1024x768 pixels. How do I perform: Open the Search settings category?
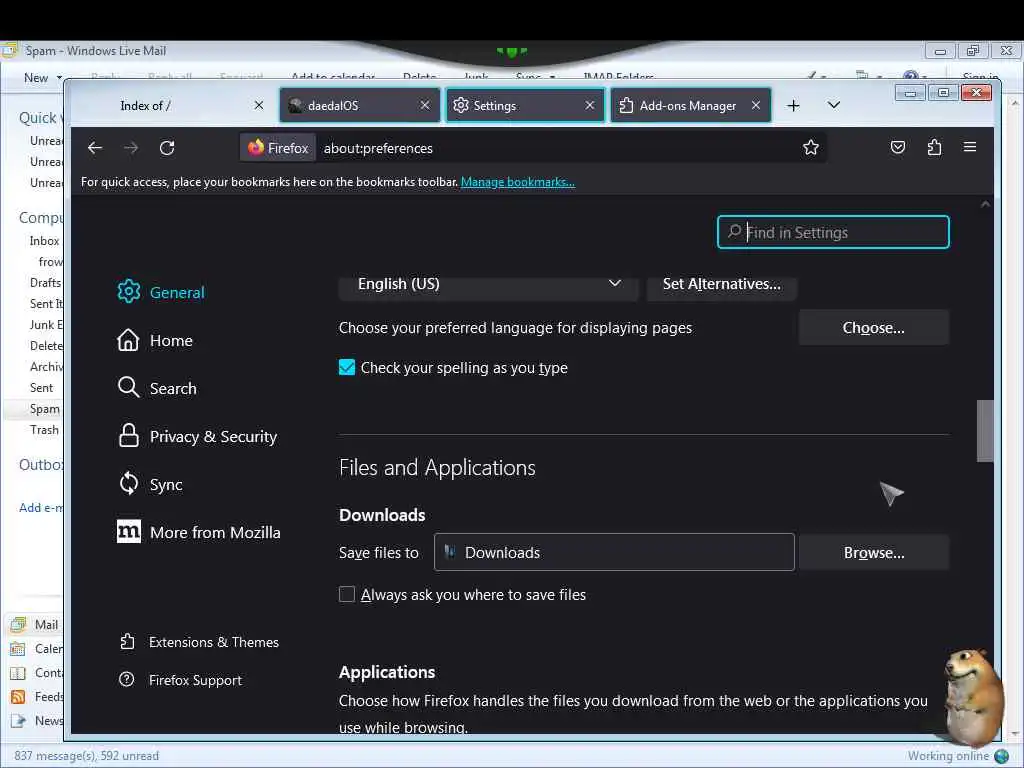coord(157,388)
